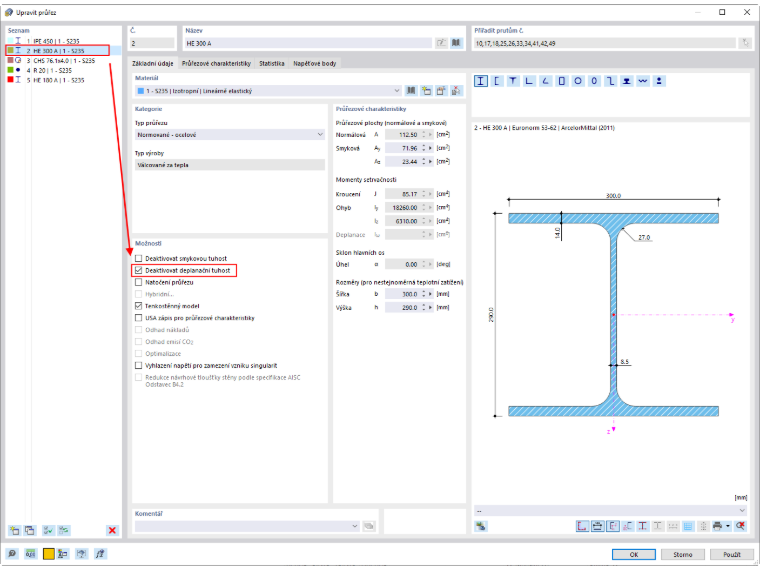This screenshot has height=570, width=760.
Task: Toggle the Odhad nákladů checkbox
Action: click(x=139, y=330)
